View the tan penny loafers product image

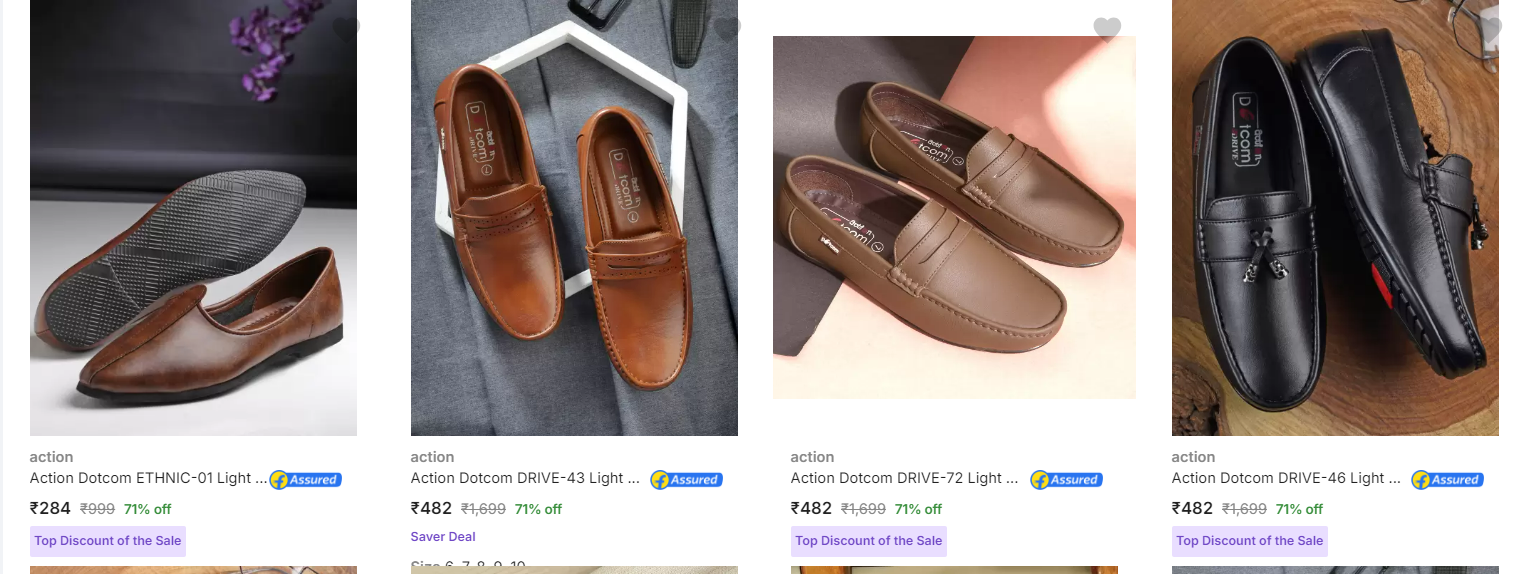(x=574, y=218)
